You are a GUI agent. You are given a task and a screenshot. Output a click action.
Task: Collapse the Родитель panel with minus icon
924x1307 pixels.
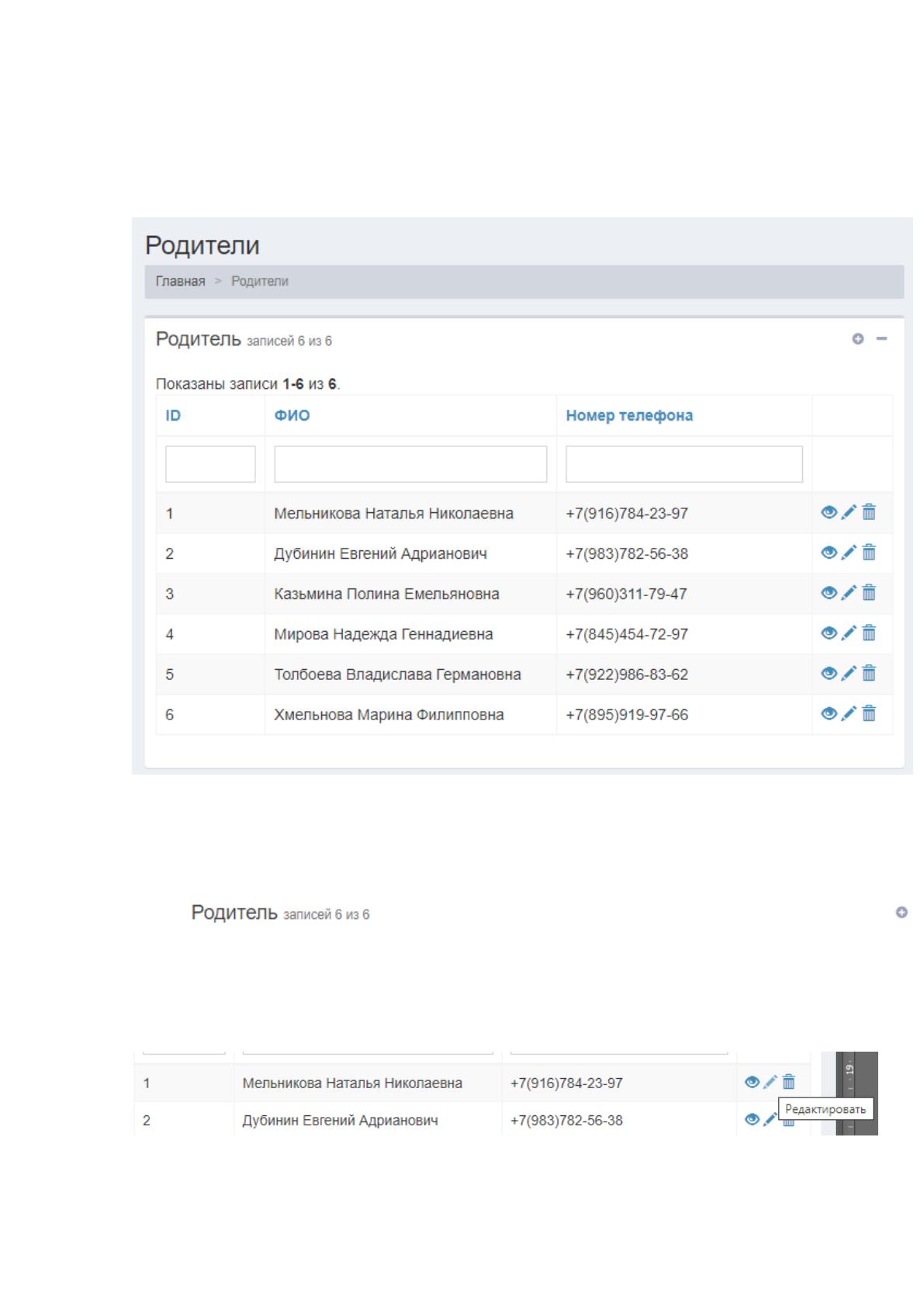pos(881,339)
